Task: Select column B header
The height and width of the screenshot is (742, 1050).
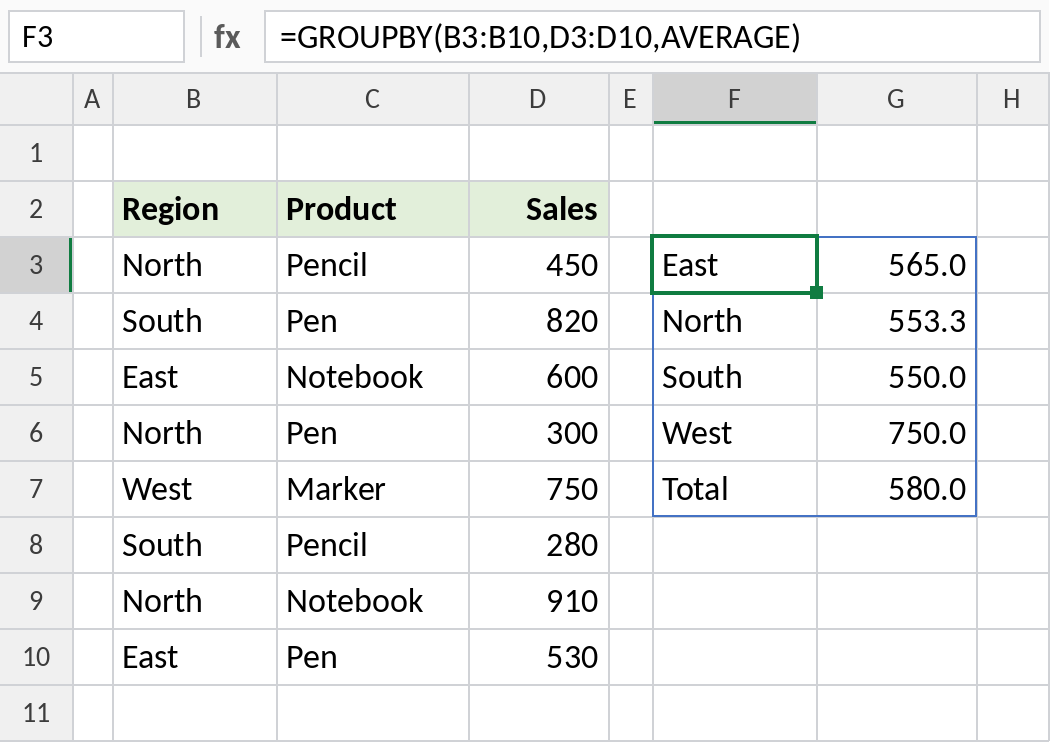Action: [194, 99]
